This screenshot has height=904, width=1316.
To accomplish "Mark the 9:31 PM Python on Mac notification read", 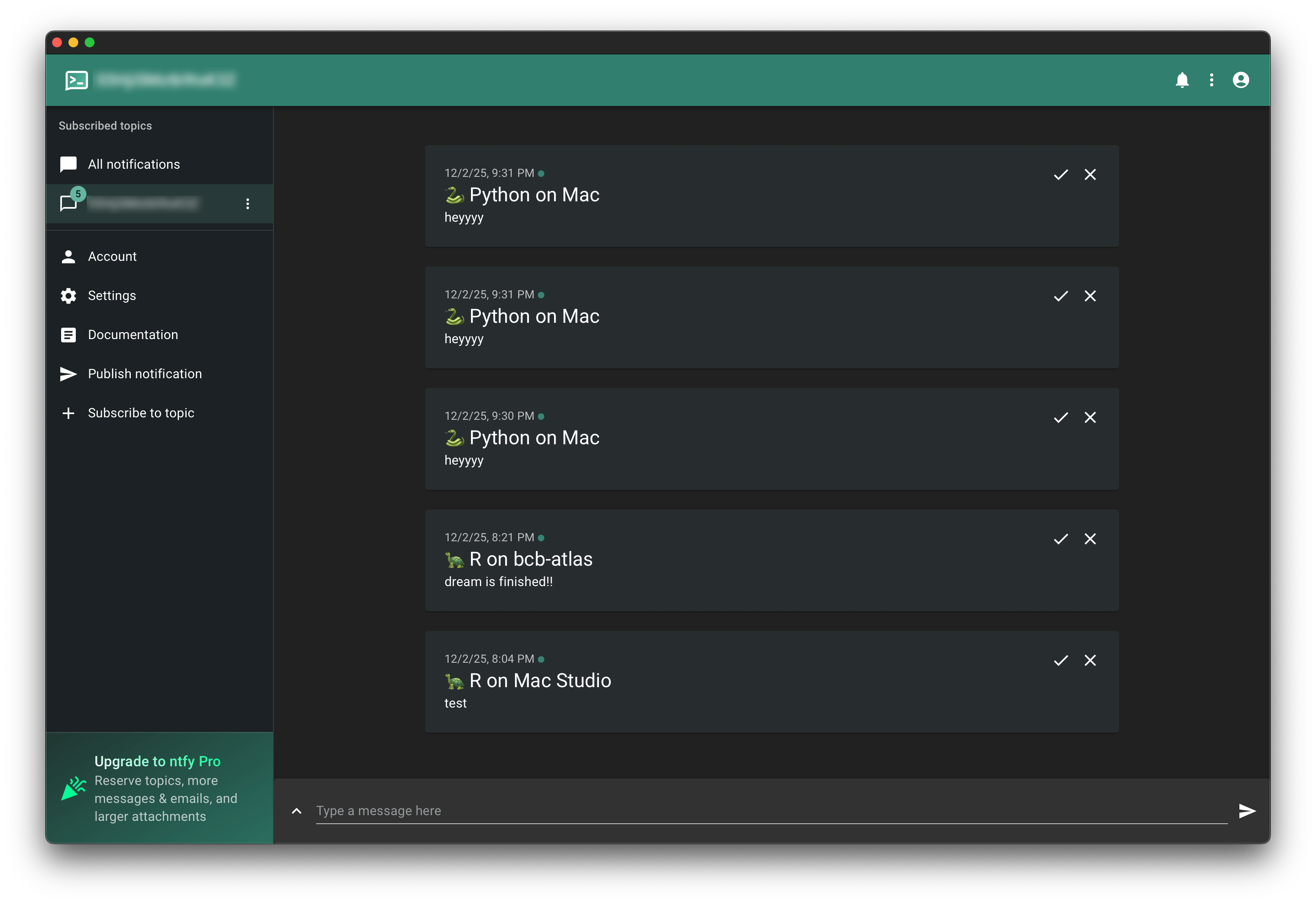I will [1061, 174].
